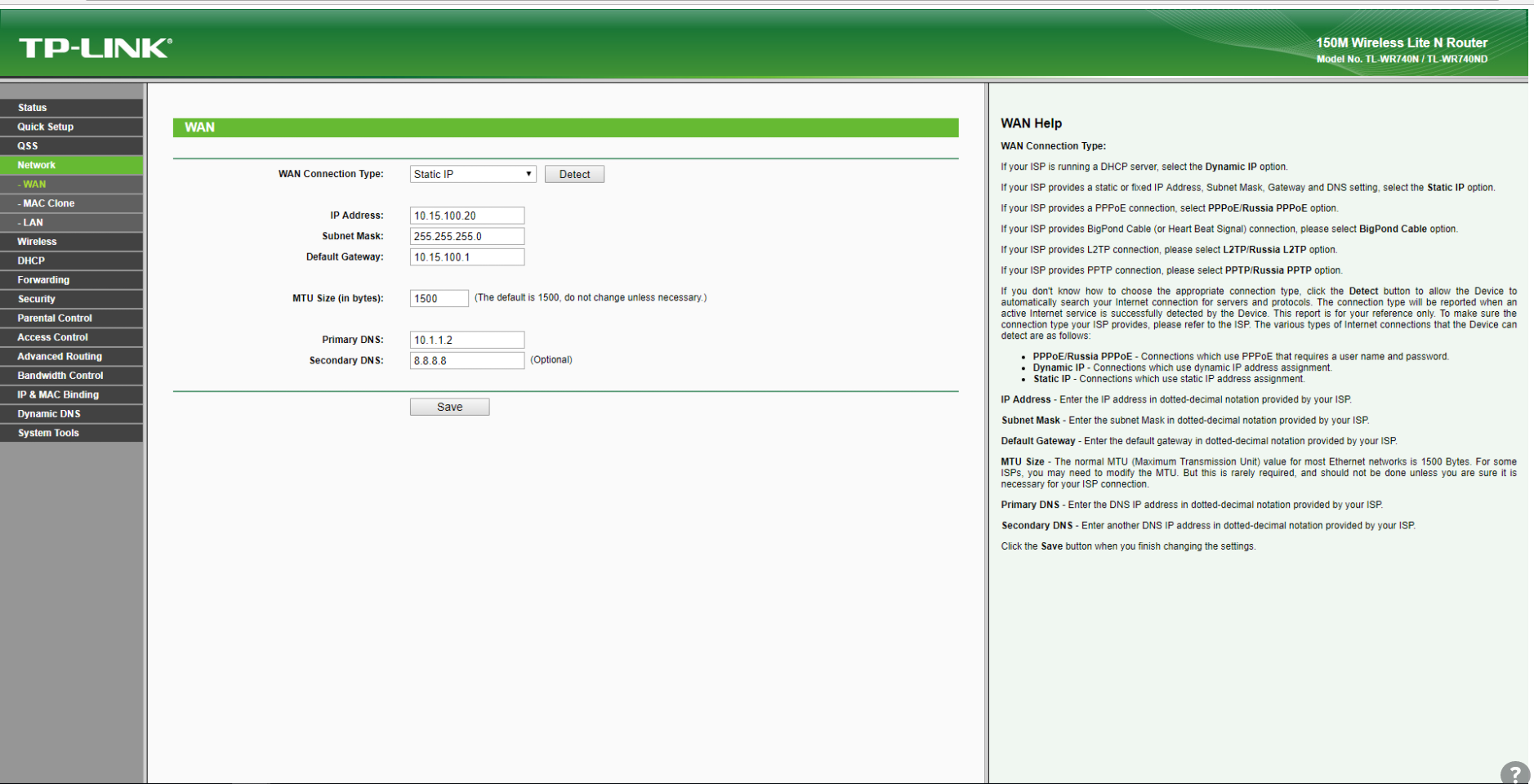Screen dimensions: 1534x784
Task: Click the L2TP/Russia L2TP help line
Action: coord(1169,250)
